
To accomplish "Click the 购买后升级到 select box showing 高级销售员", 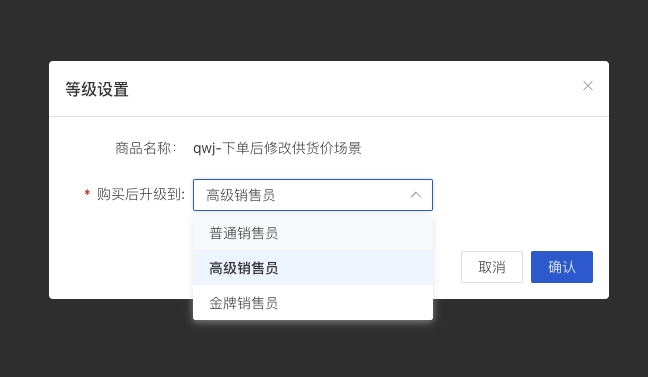I will [x=313, y=195].
